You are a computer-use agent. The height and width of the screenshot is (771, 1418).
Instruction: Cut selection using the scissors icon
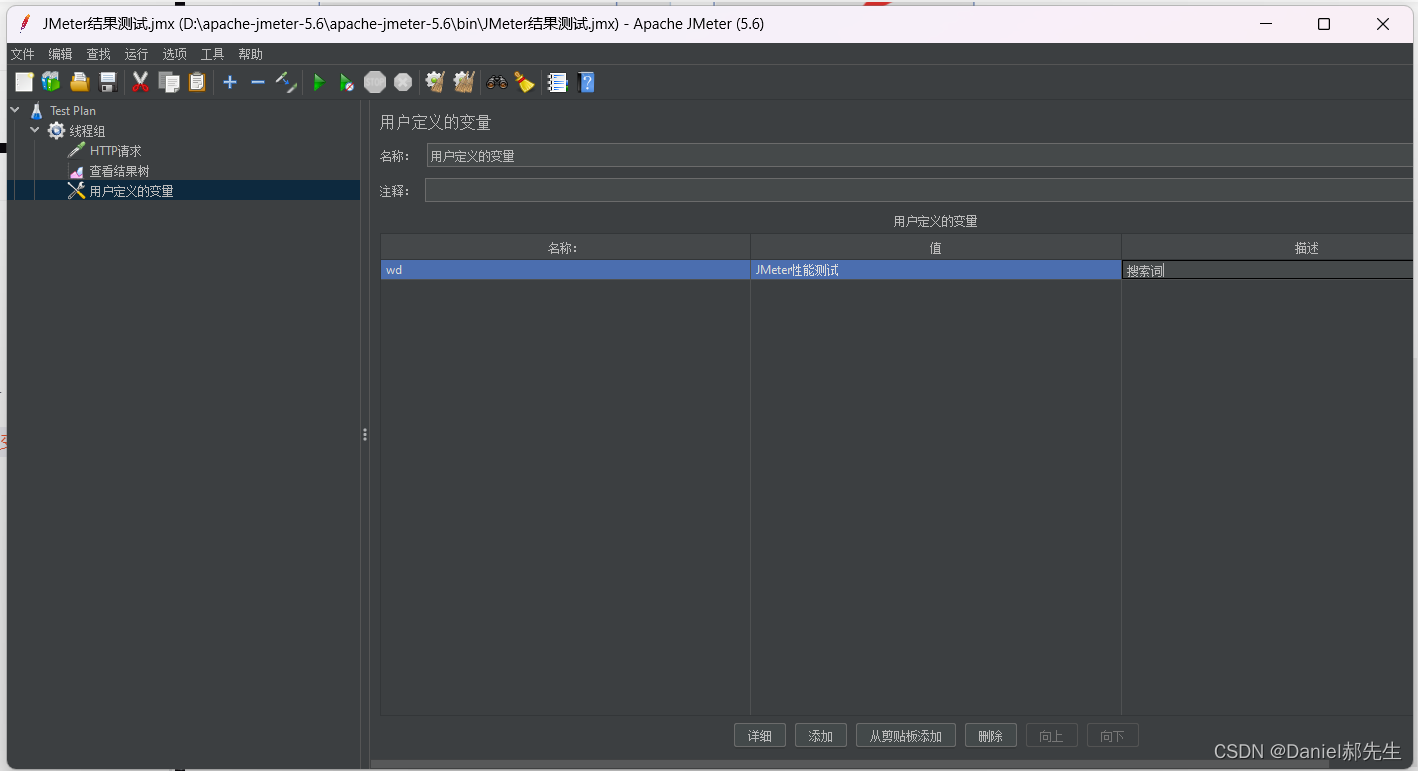click(140, 82)
